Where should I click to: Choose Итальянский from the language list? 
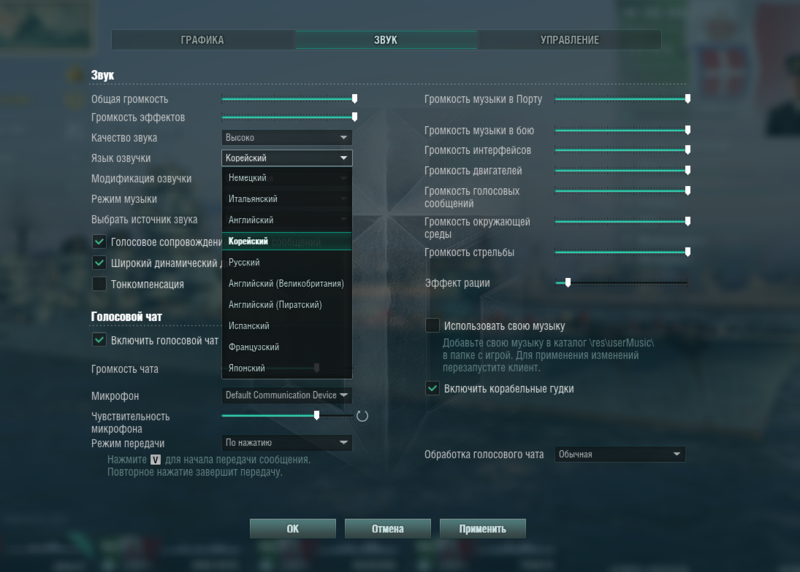coord(287,199)
